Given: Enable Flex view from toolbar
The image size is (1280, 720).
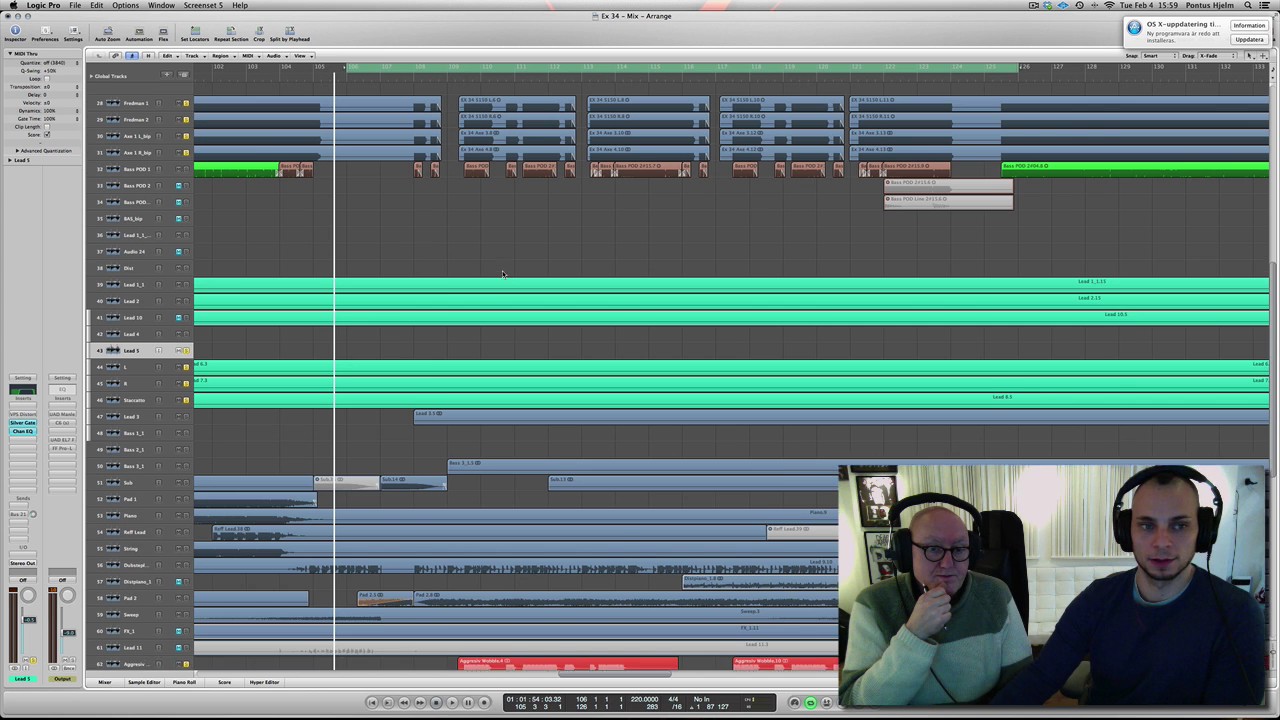Looking at the screenshot, I should pyautogui.click(x=163, y=33).
